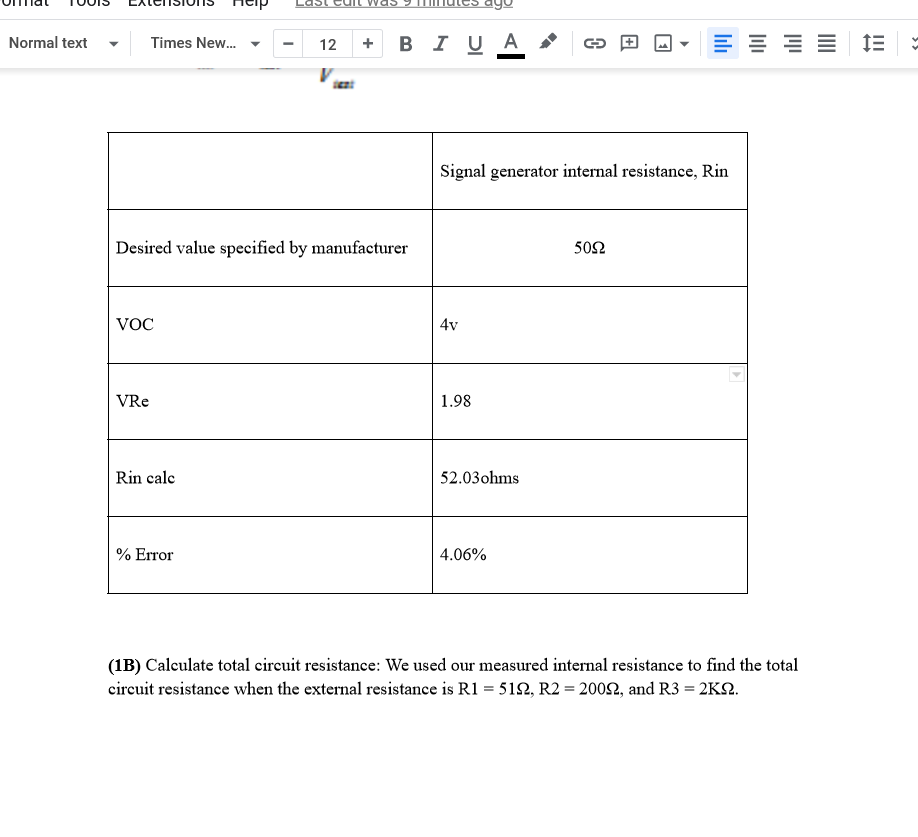Toggle bold formatting
The height and width of the screenshot is (837, 918).
click(405, 43)
